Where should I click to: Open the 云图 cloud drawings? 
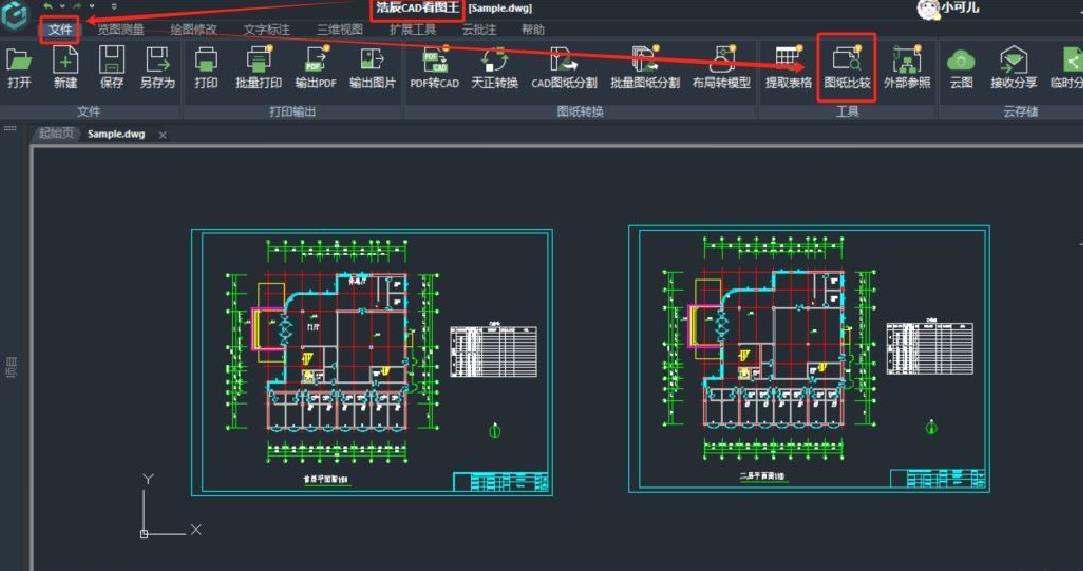pos(961,68)
